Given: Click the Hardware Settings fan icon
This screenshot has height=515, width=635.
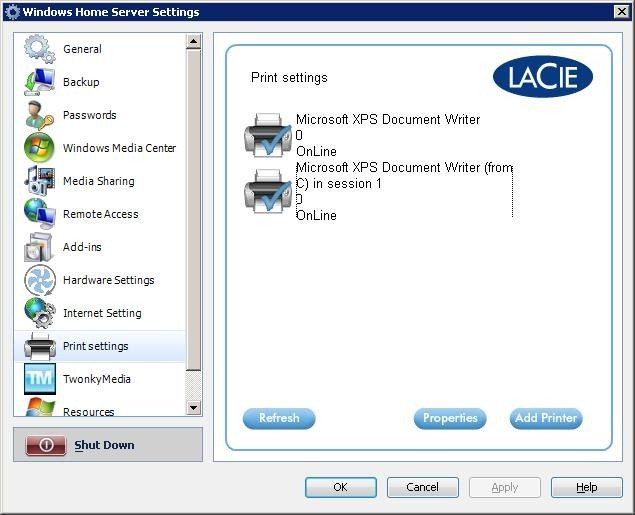Looking at the screenshot, I should [40, 280].
